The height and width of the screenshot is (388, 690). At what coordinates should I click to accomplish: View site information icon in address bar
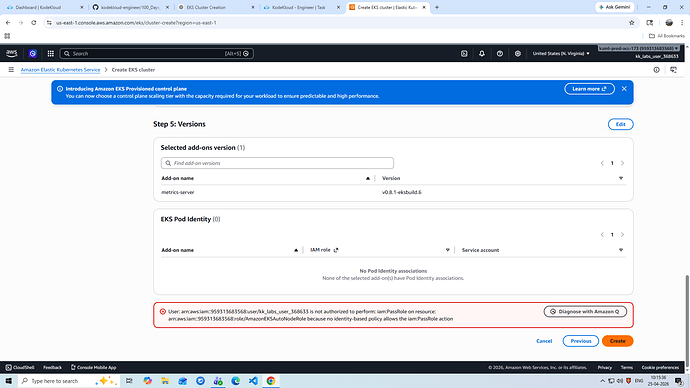49,22
